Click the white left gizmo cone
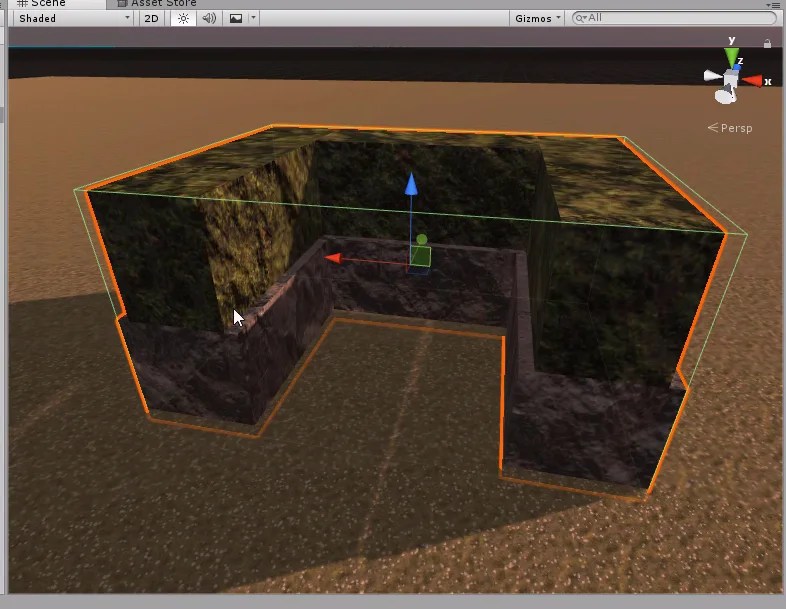Screen dimensions: 786x609 (x=712, y=76)
